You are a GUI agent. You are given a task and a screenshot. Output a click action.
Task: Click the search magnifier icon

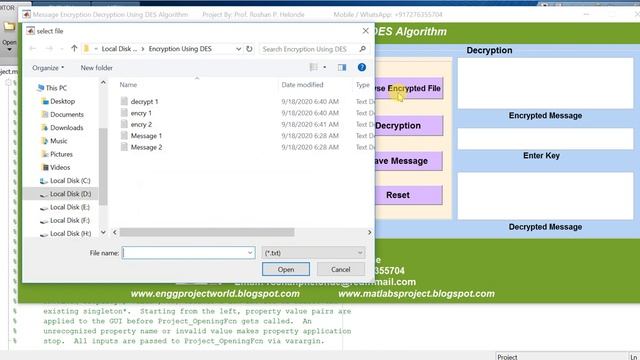(x=362, y=49)
